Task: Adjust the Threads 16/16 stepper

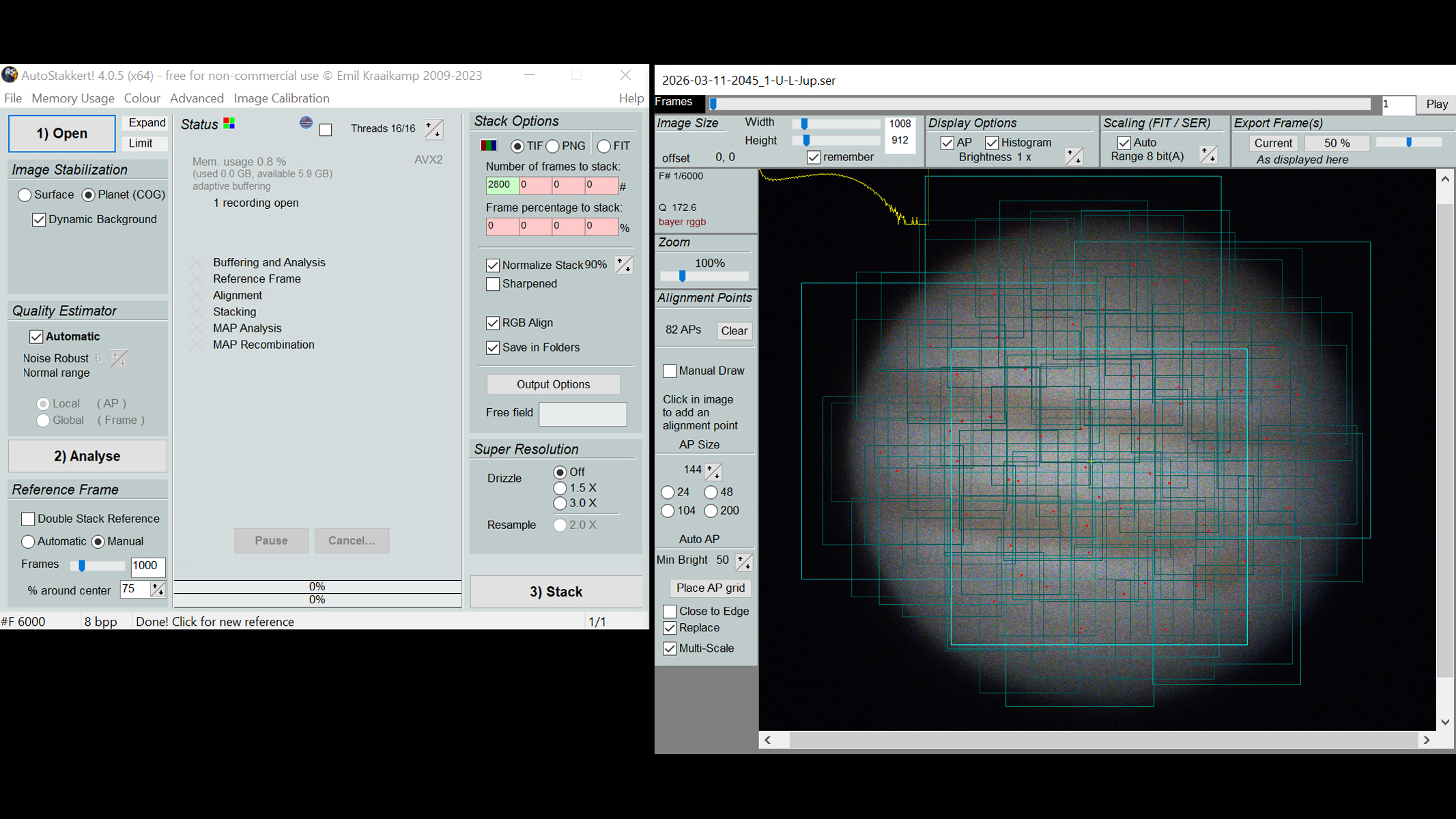Action: coord(433,129)
